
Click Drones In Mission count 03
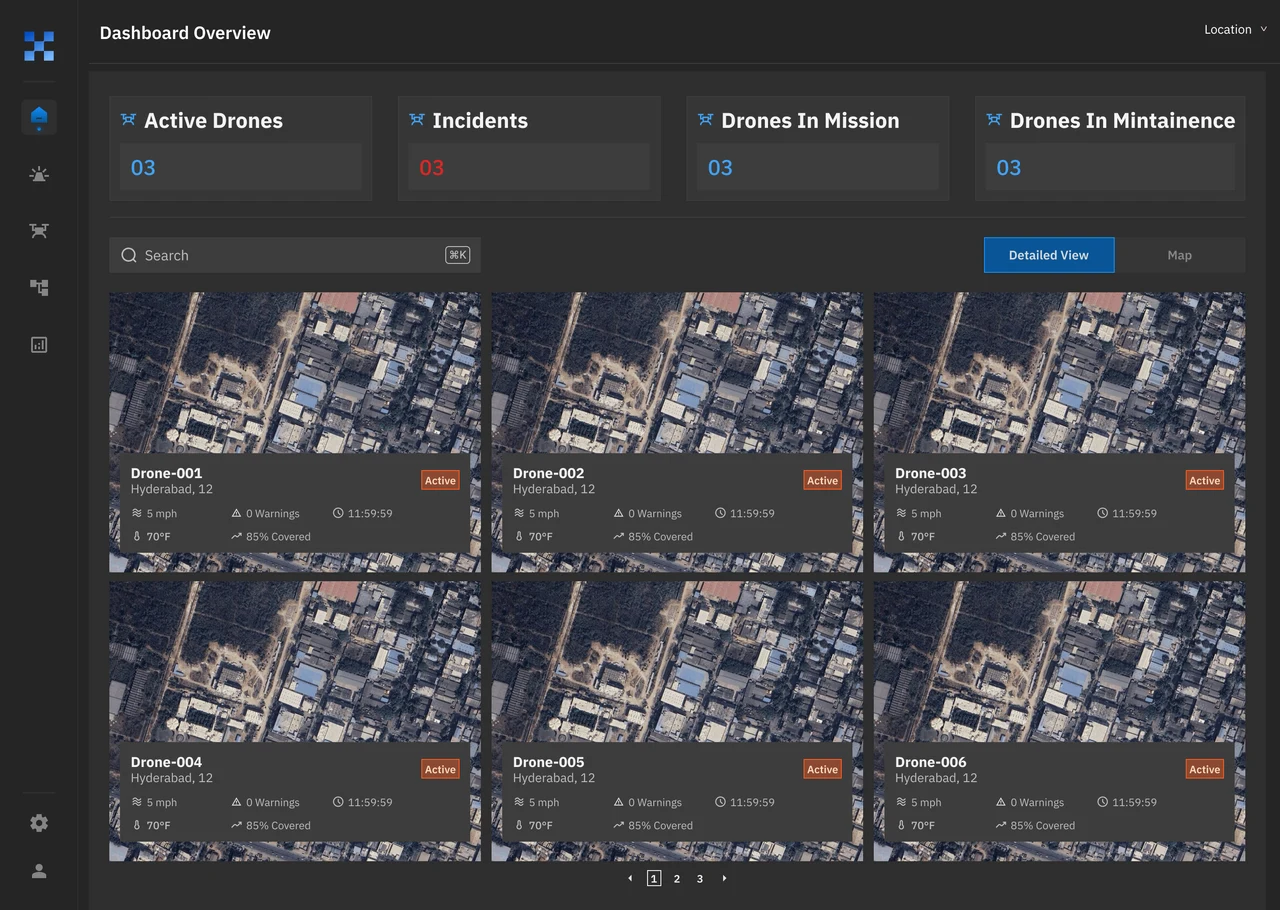tap(720, 168)
